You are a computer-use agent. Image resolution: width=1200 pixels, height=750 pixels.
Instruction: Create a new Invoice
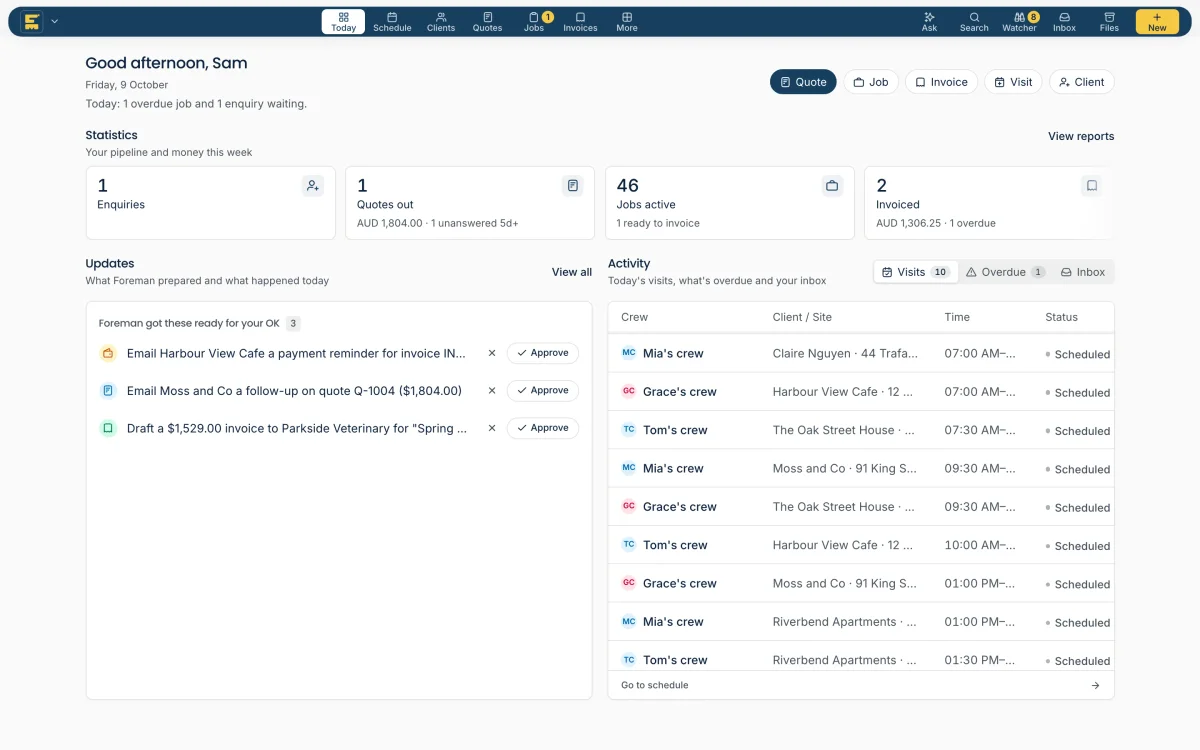(941, 82)
